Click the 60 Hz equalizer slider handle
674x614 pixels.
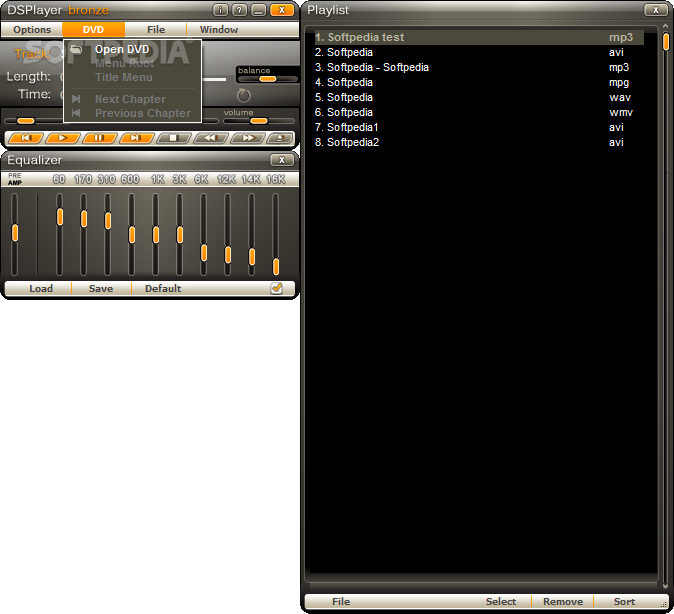pos(60,217)
